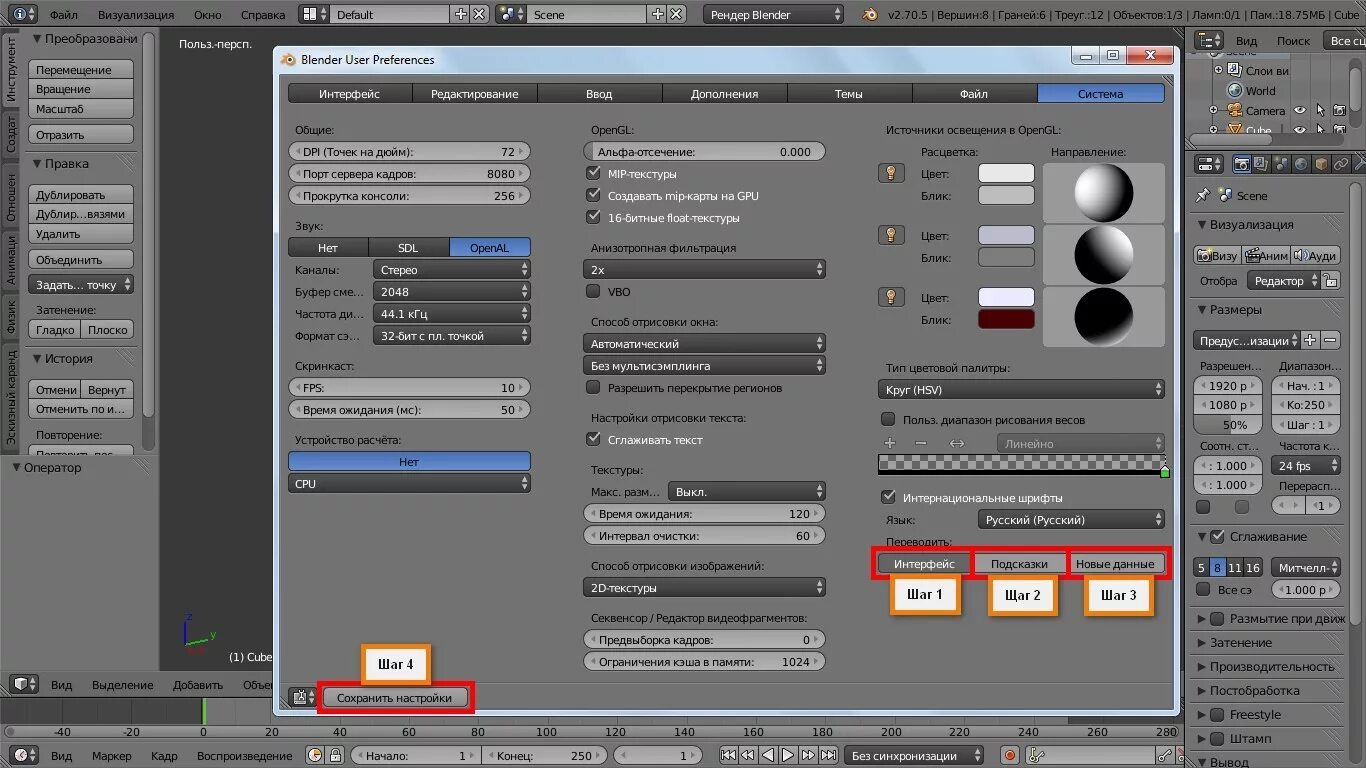Click the add color stop plus icon
Viewport: 1366px width, 768px height.
(890, 443)
